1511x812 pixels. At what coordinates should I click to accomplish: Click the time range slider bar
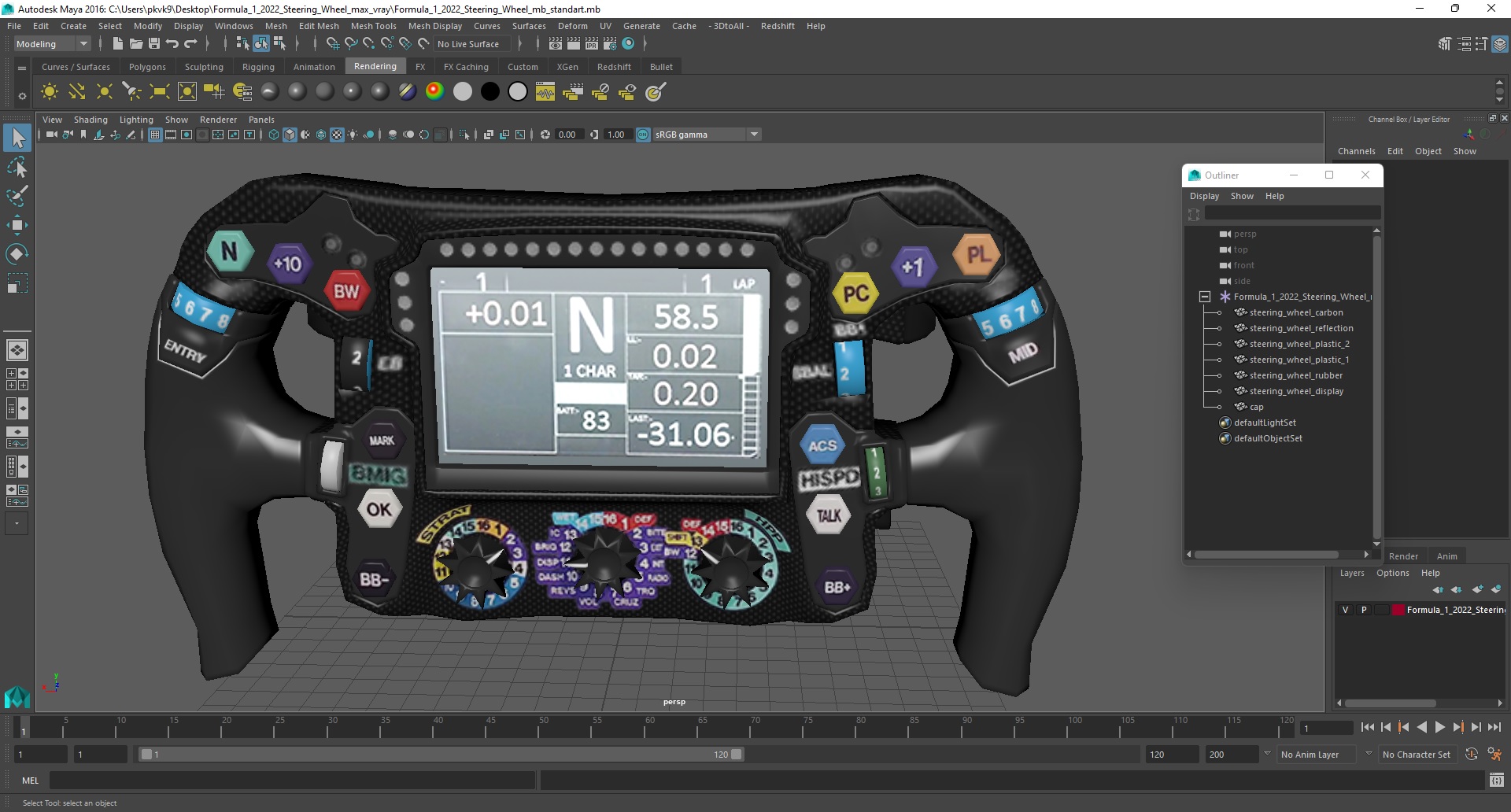[x=441, y=754]
